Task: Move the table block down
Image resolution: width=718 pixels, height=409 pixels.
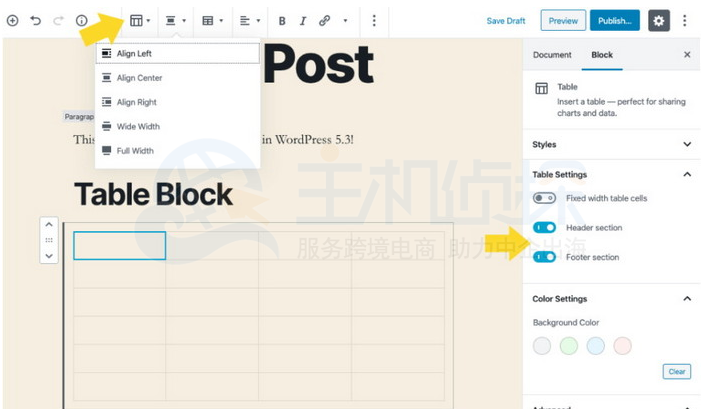Action: click(x=49, y=256)
